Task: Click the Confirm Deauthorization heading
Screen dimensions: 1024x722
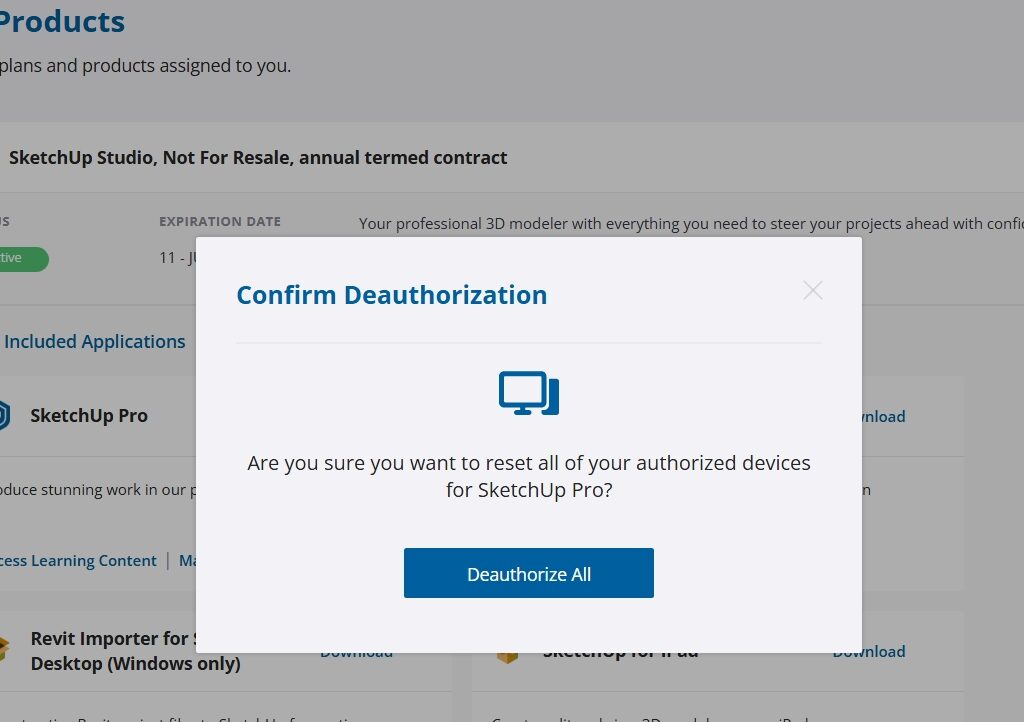Action: tap(391, 295)
